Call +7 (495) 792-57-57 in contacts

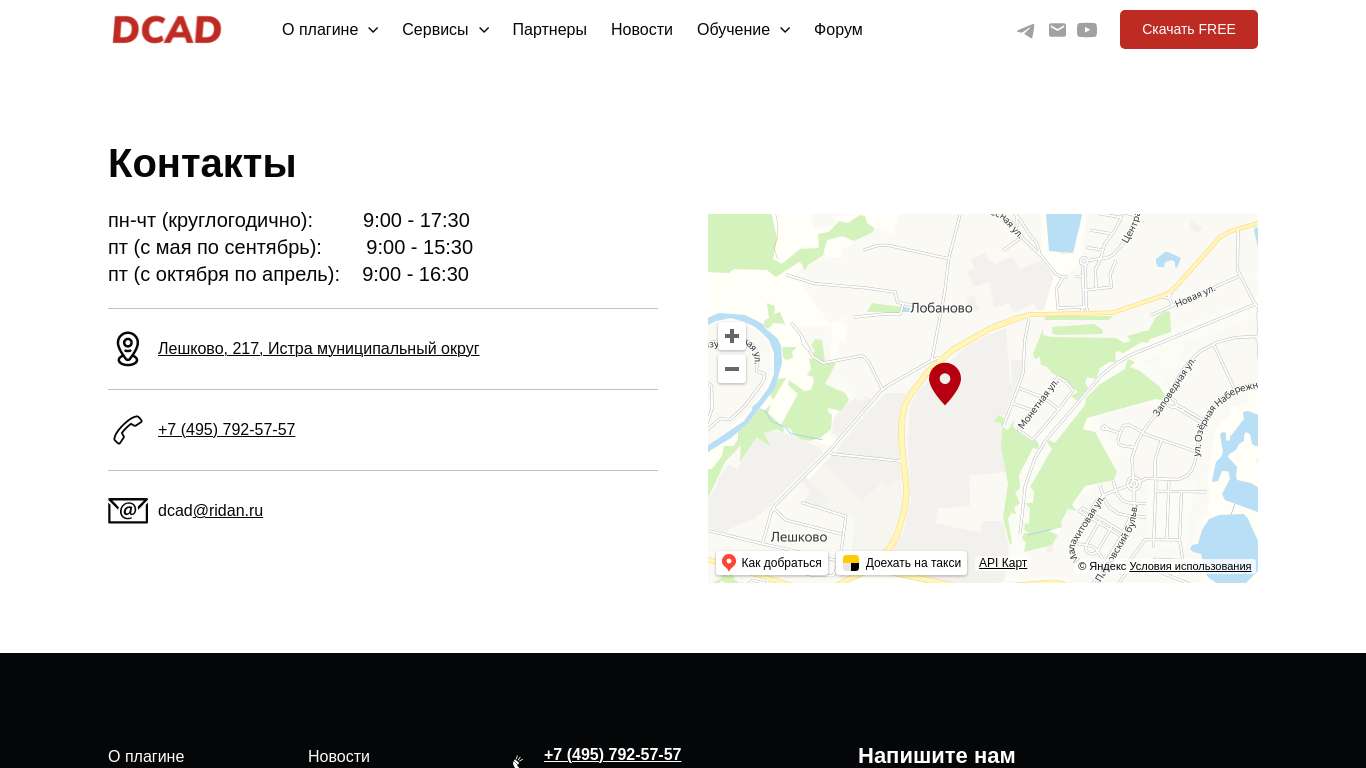pyautogui.click(x=227, y=430)
